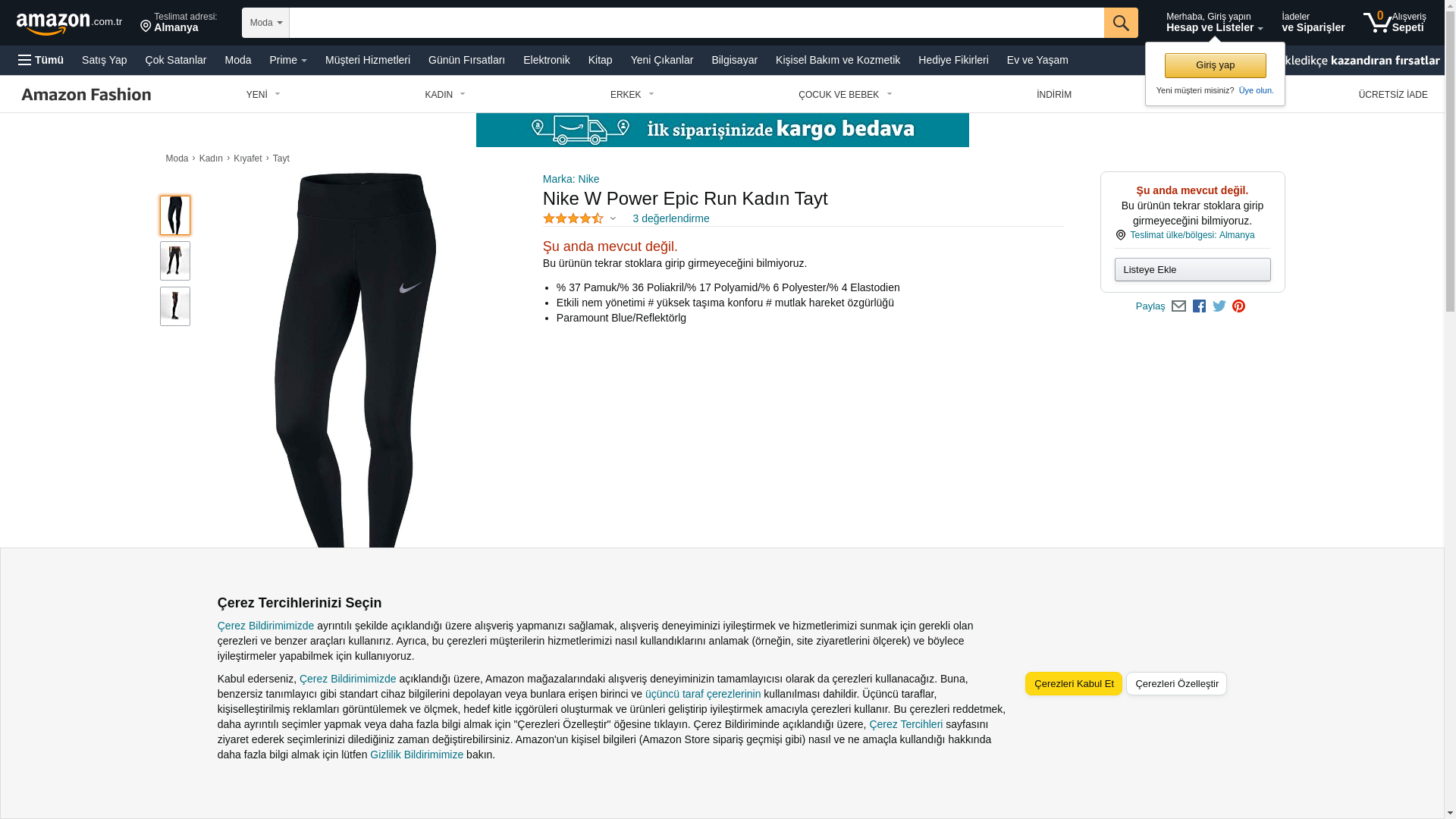Open the Kitap navigation item
Image resolution: width=1456 pixels, height=819 pixels.
pos(600,60)
